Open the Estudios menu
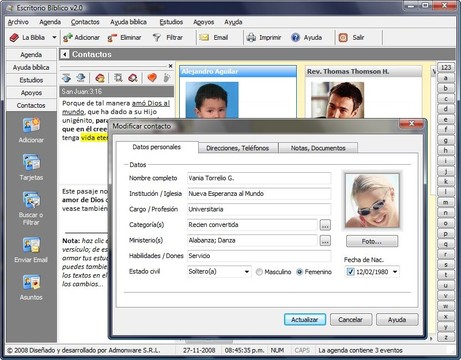 click(x=171, y=22)
